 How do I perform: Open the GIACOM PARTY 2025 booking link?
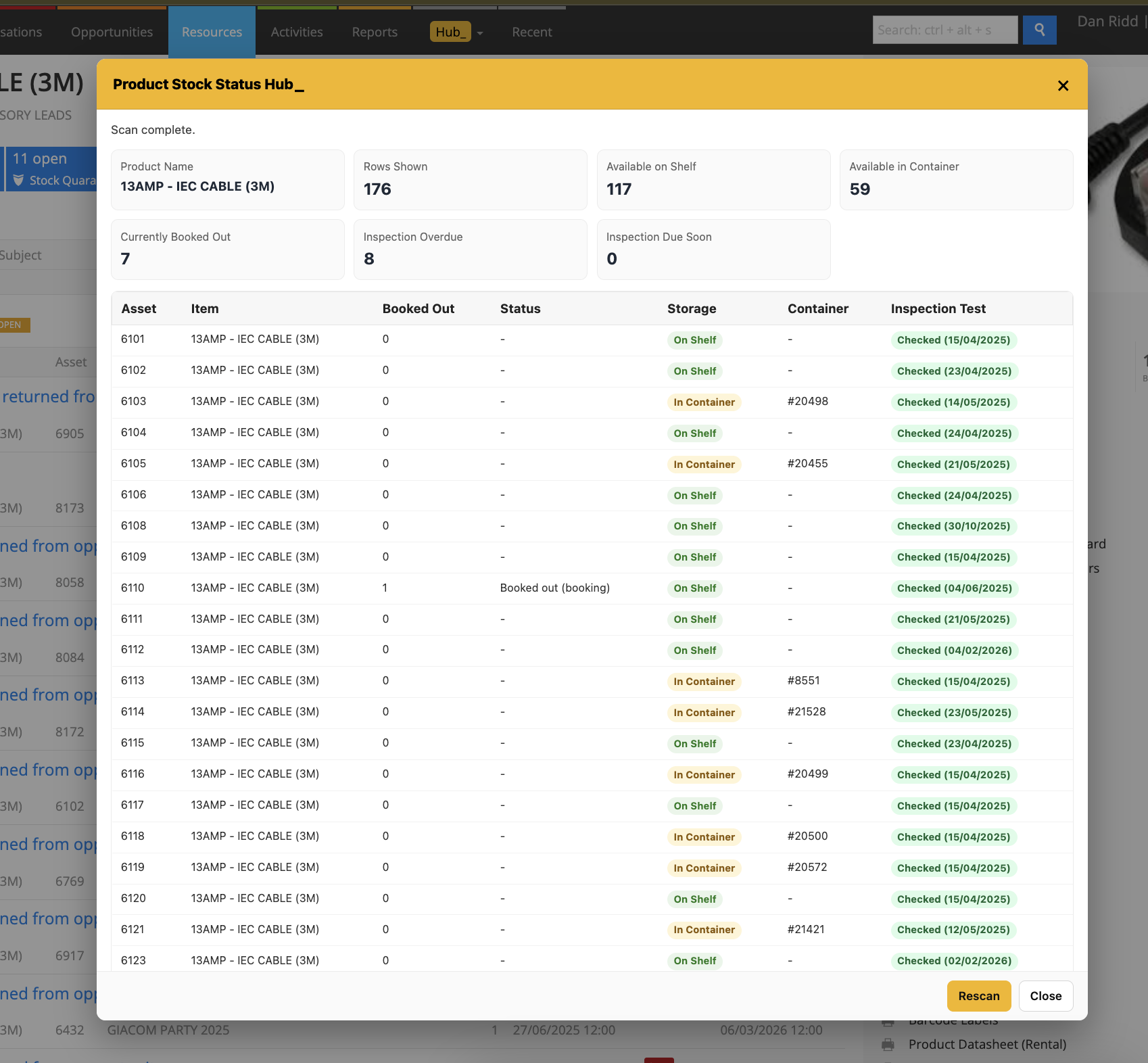(x=169, y=1030)
